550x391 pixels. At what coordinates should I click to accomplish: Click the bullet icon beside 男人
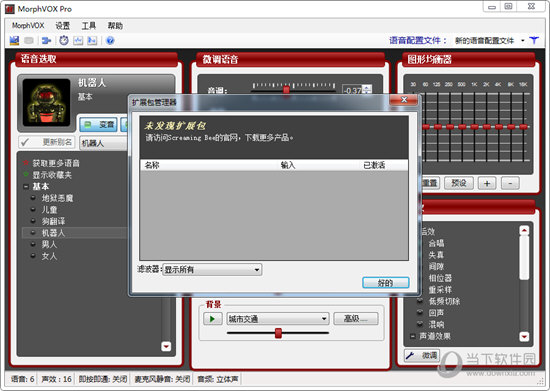point(33,244)
